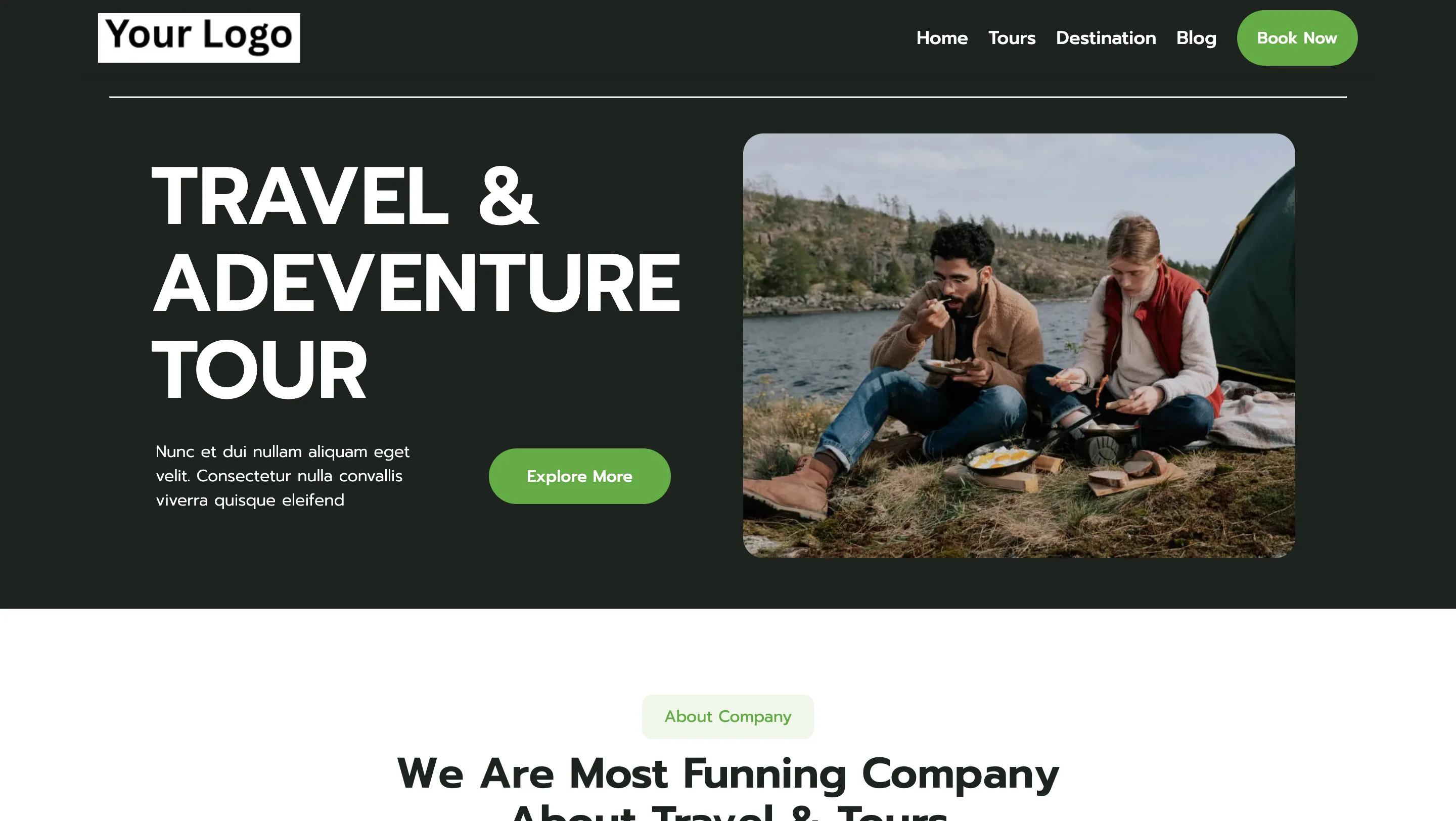Click the TRAVEL & heading line

(345, 196)
